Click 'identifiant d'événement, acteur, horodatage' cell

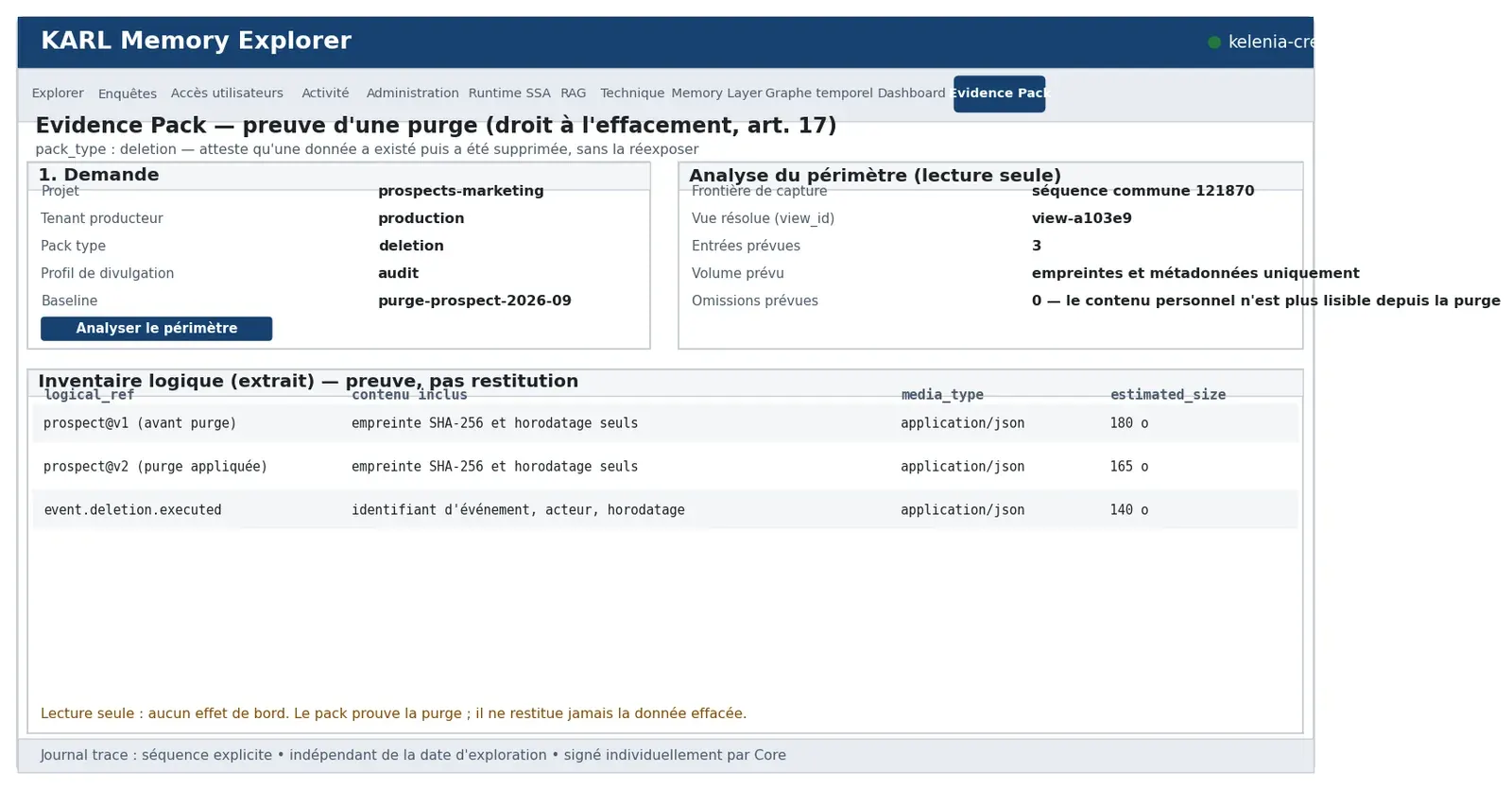click(518, 510)
